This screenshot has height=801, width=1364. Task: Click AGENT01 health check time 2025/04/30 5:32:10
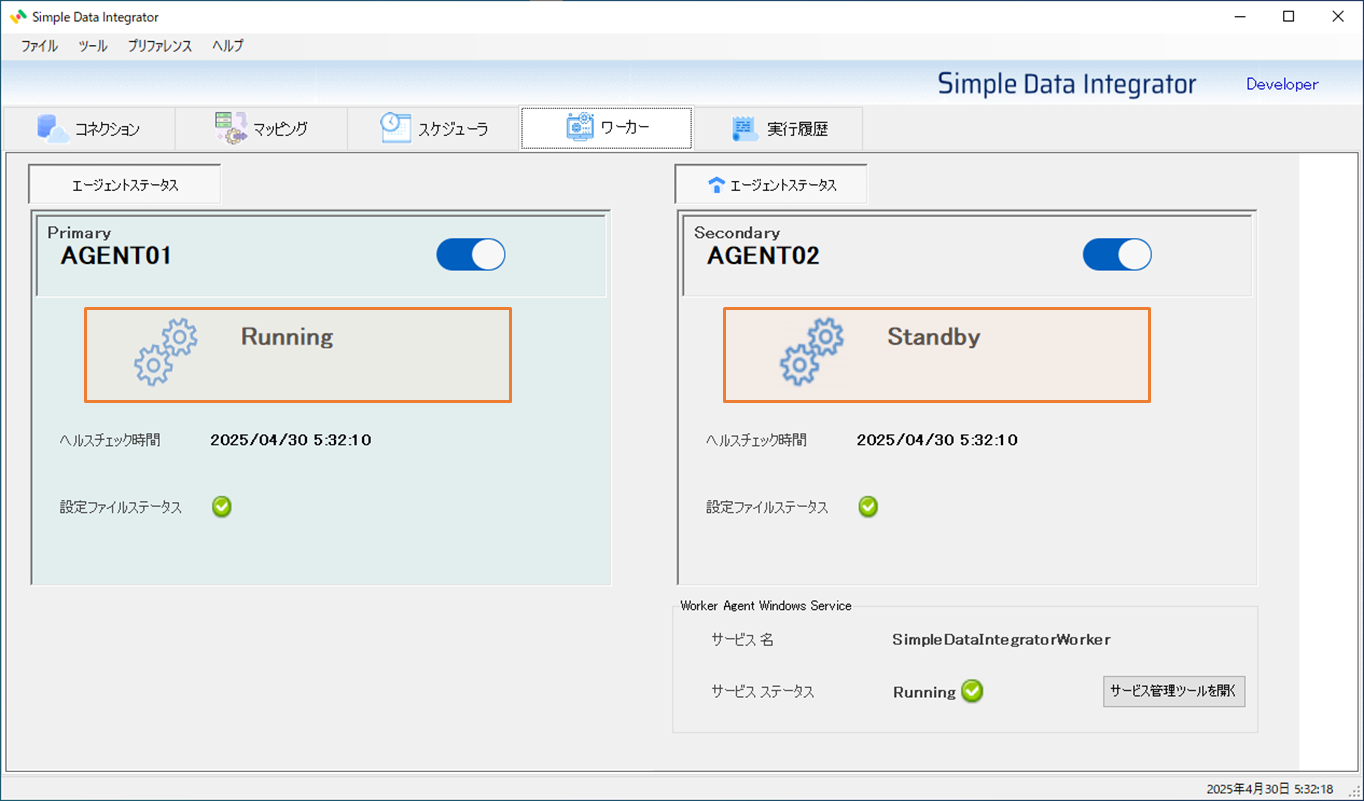coord(291,440)
